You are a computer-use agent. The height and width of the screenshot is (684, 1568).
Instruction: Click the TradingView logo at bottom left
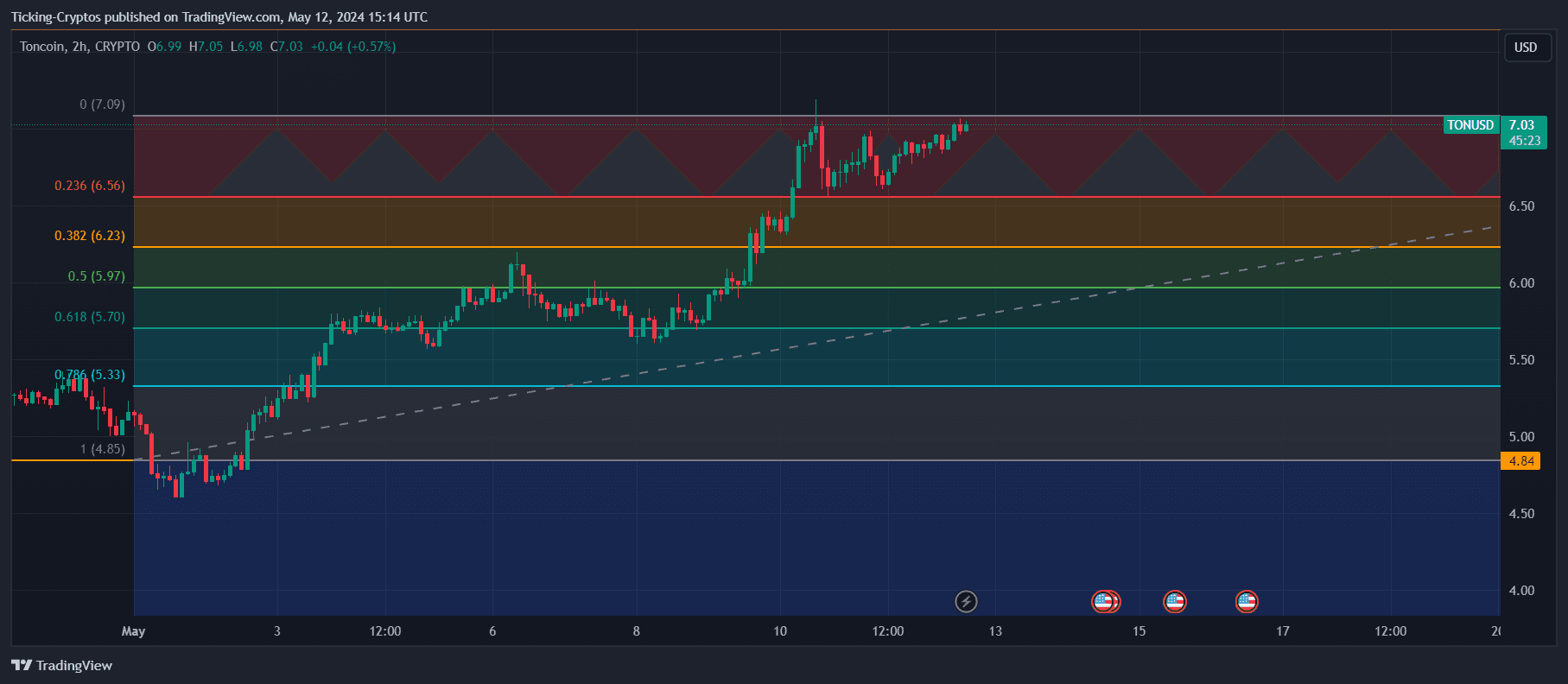61,665
